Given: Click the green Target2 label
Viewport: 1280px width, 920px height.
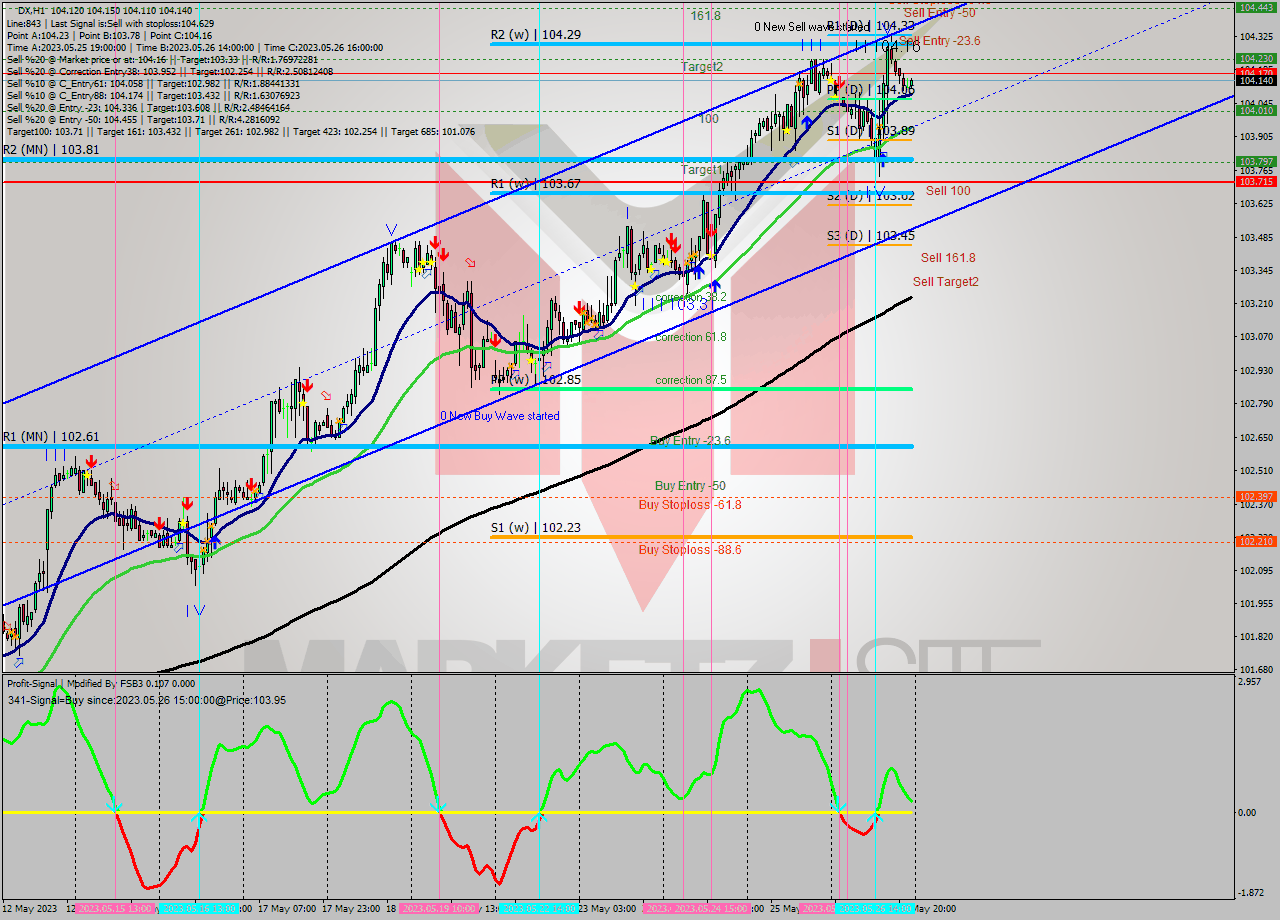Looking at the screenshot, I should click(702, 67).
